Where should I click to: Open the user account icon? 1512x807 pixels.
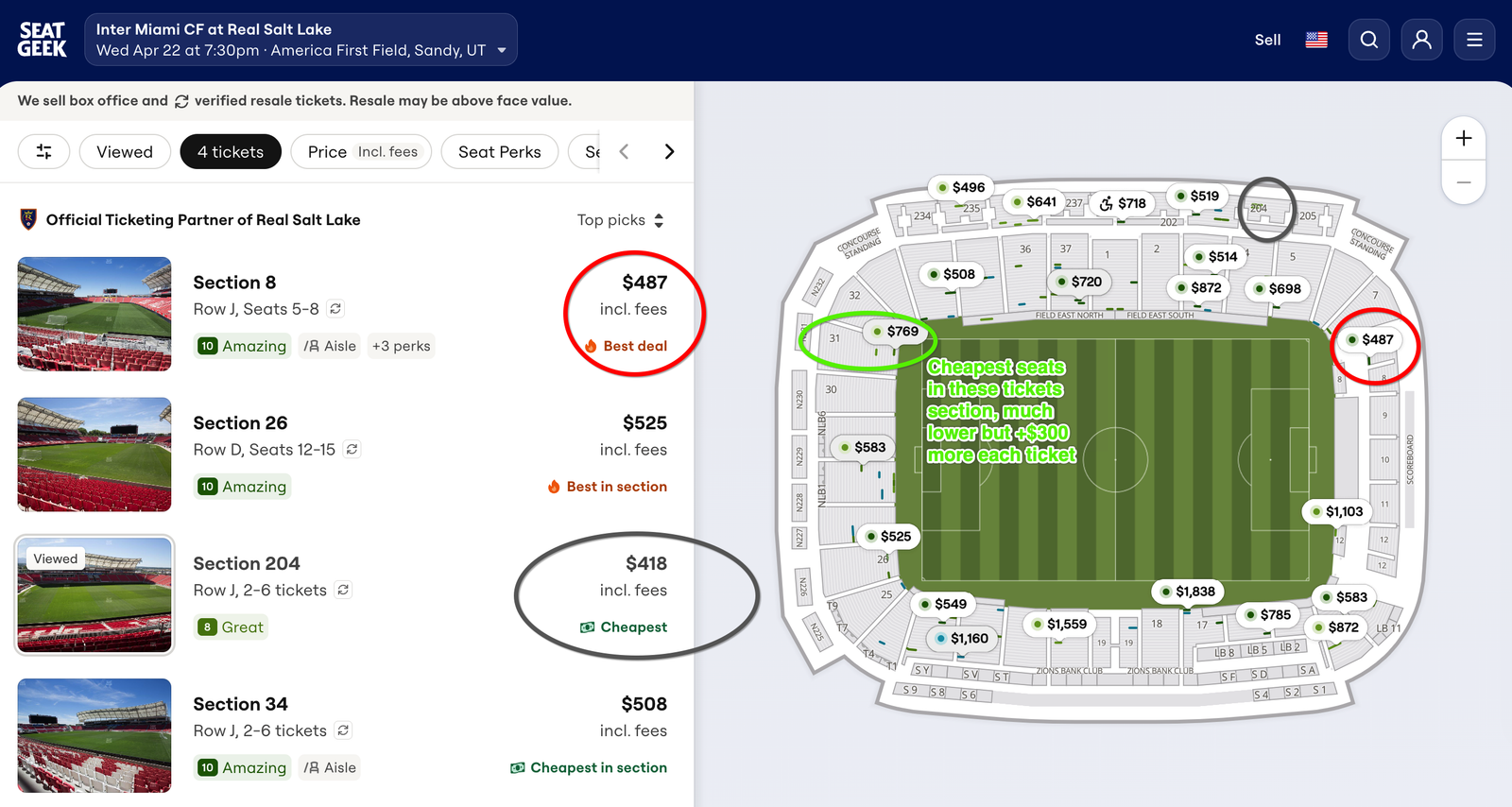coord(1421,40)
